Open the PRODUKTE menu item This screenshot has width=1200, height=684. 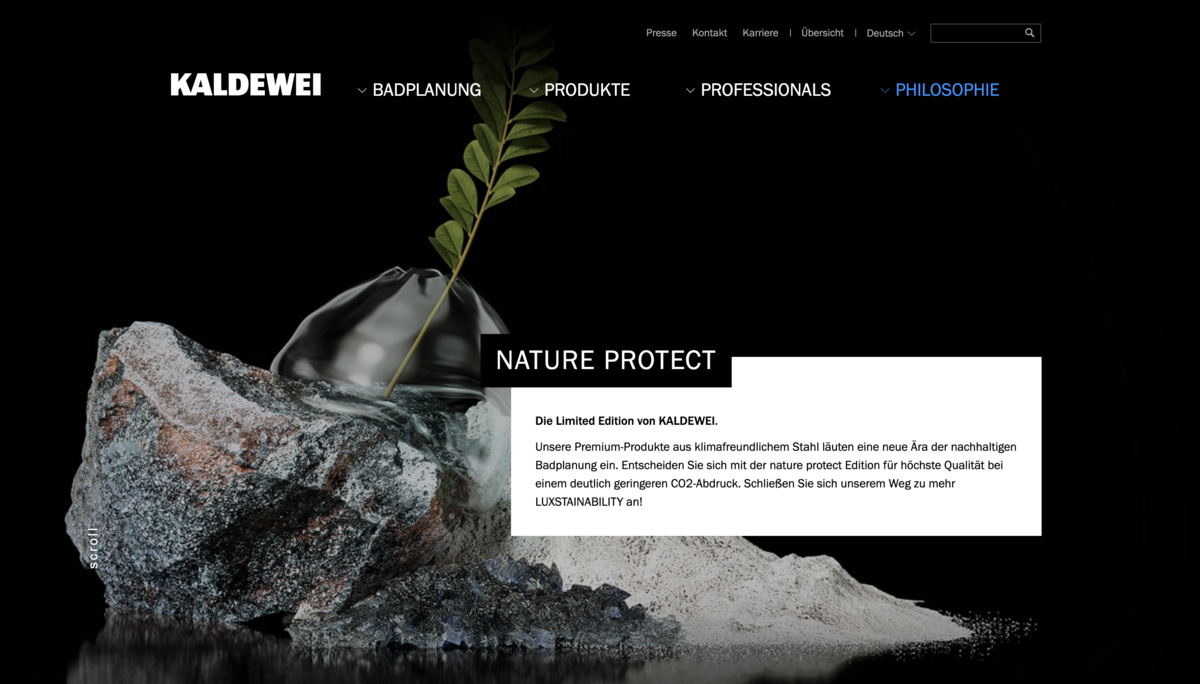587,90
